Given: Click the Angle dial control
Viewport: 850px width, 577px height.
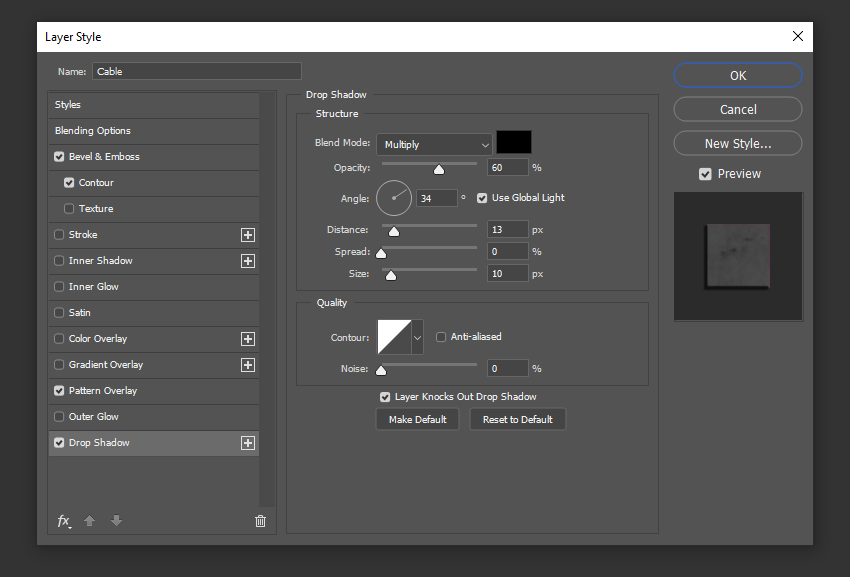Looking at the screenshot, I should (x=394, y=198).
